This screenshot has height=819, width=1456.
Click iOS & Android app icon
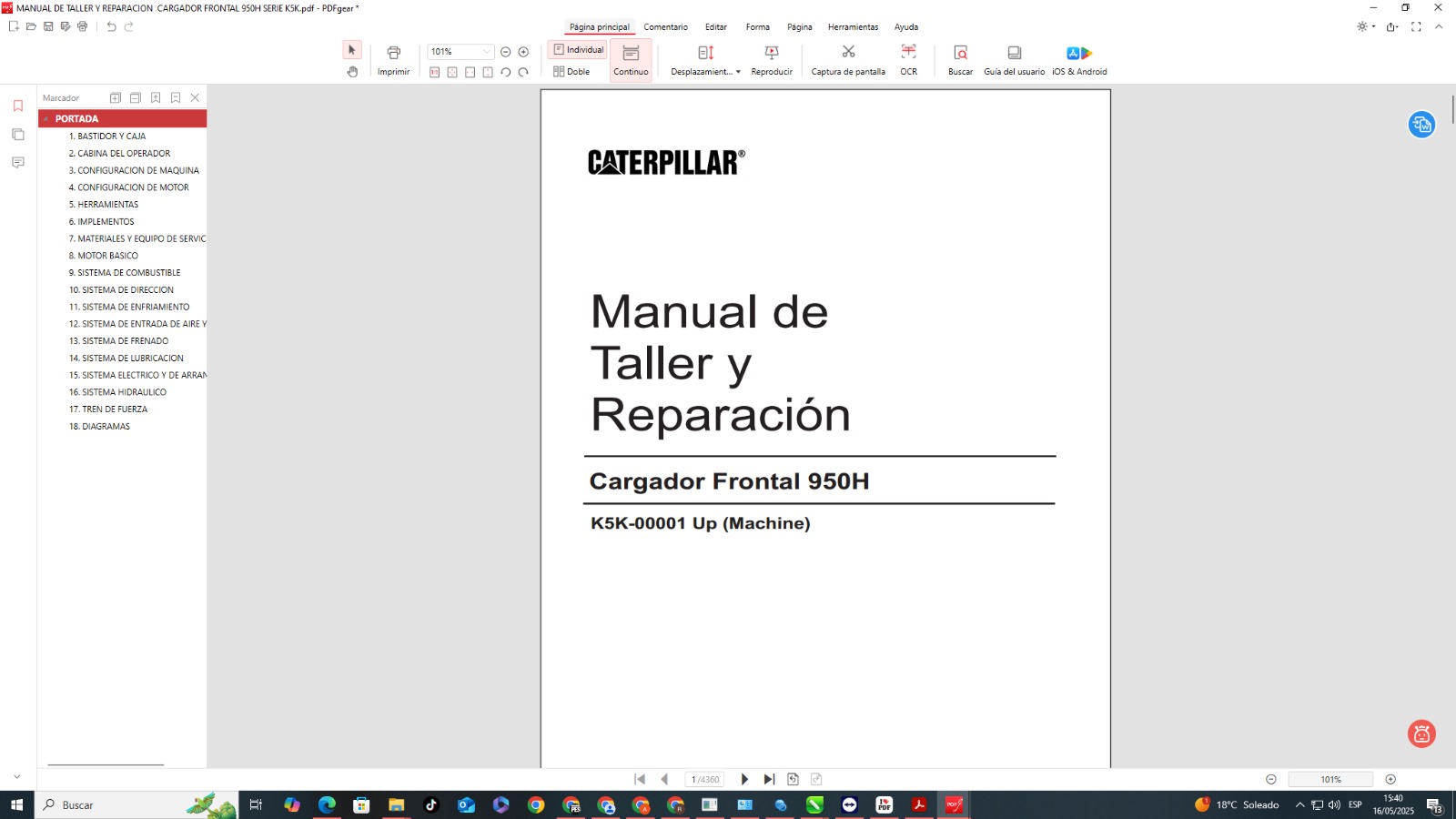pyautogui.click(x=1079, y=53)
